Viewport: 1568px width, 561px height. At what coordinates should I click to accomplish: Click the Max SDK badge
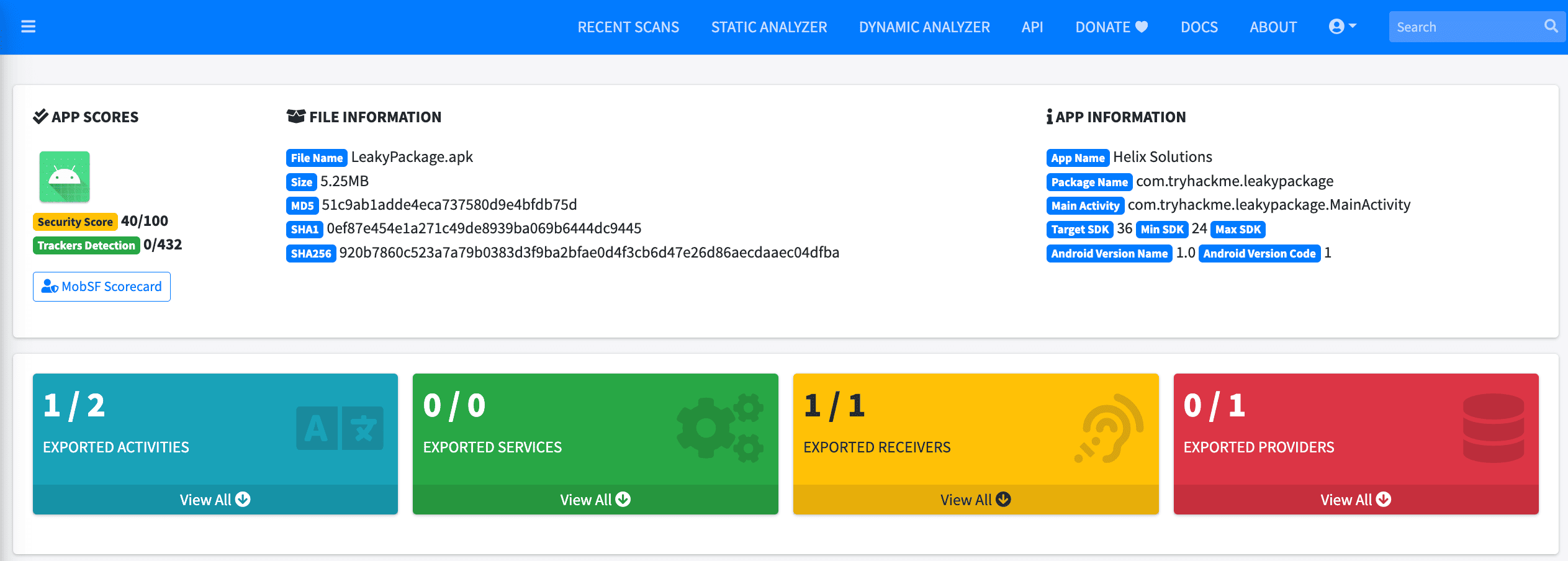(1238, 230)
